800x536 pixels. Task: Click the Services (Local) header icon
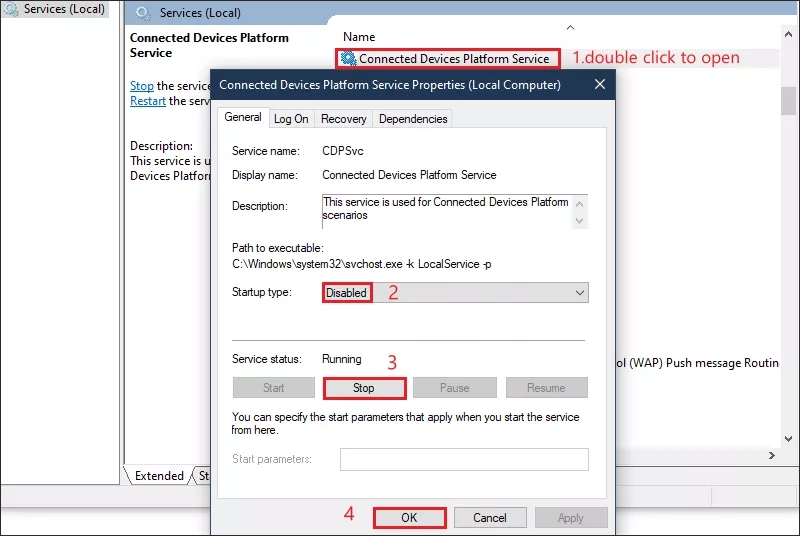point(143,13)
